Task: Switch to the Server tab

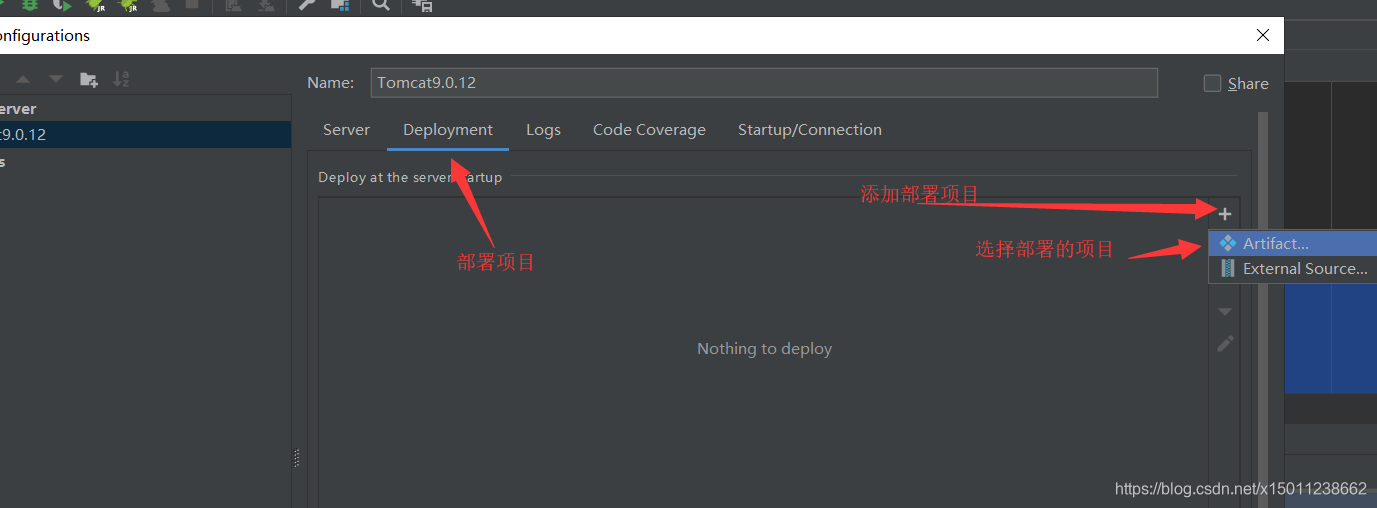Action: point(346,130)
